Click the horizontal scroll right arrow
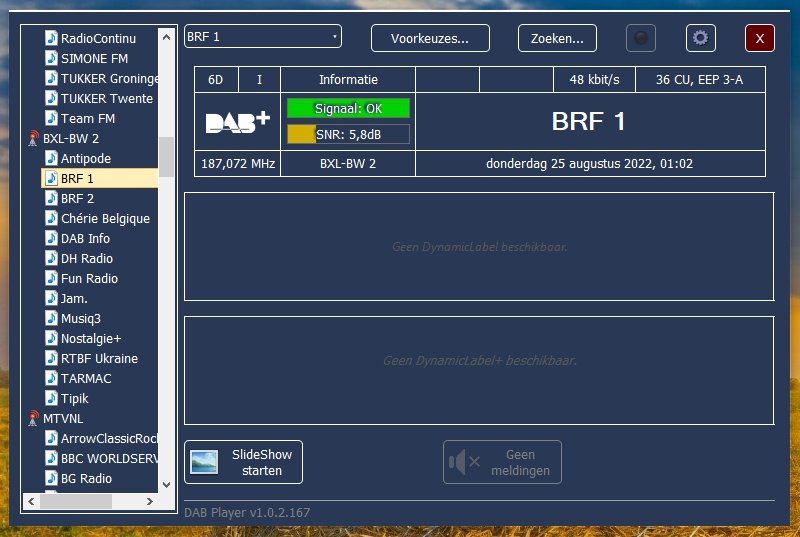The height and width of the screenshot is (537, 800). point(149,502)
